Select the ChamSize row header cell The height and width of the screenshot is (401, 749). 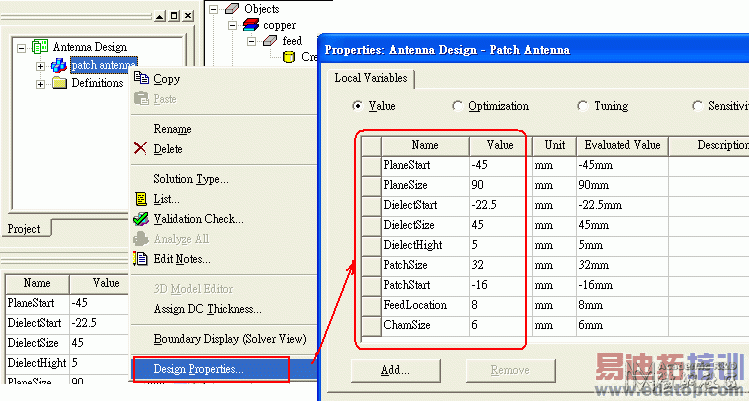tap(371, 325)
